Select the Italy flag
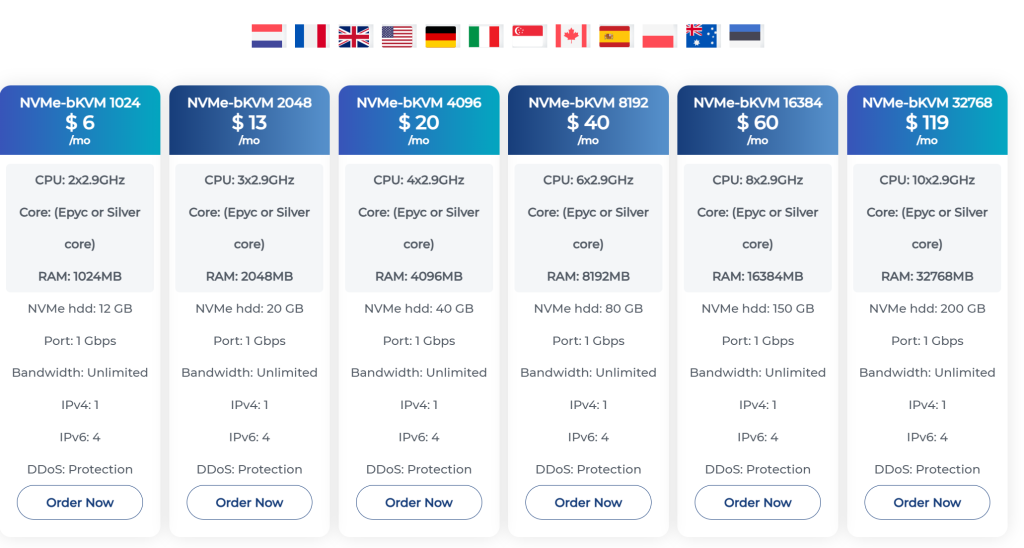This screenshot has height=548, width=1024. pyautogui.click(x=485, y=36)
